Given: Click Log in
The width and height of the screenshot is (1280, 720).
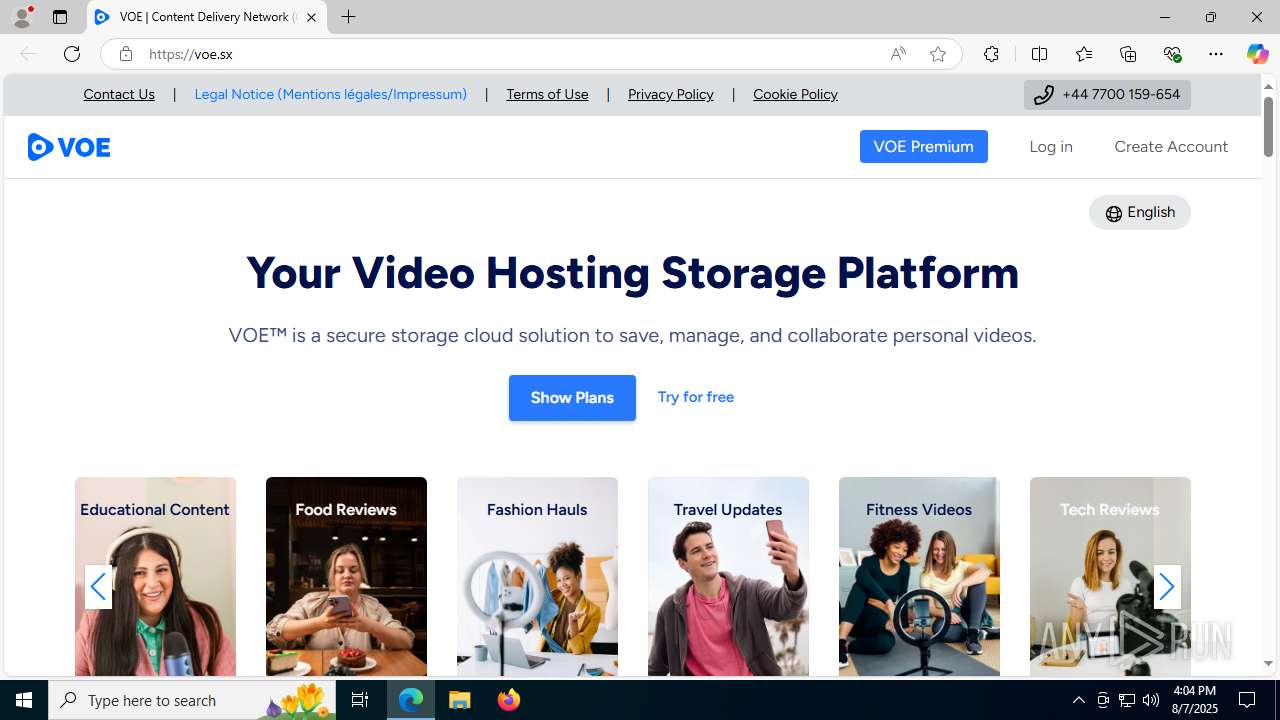Looking at the screenshot, I should pyautogui.click(x=1051, y=146).
